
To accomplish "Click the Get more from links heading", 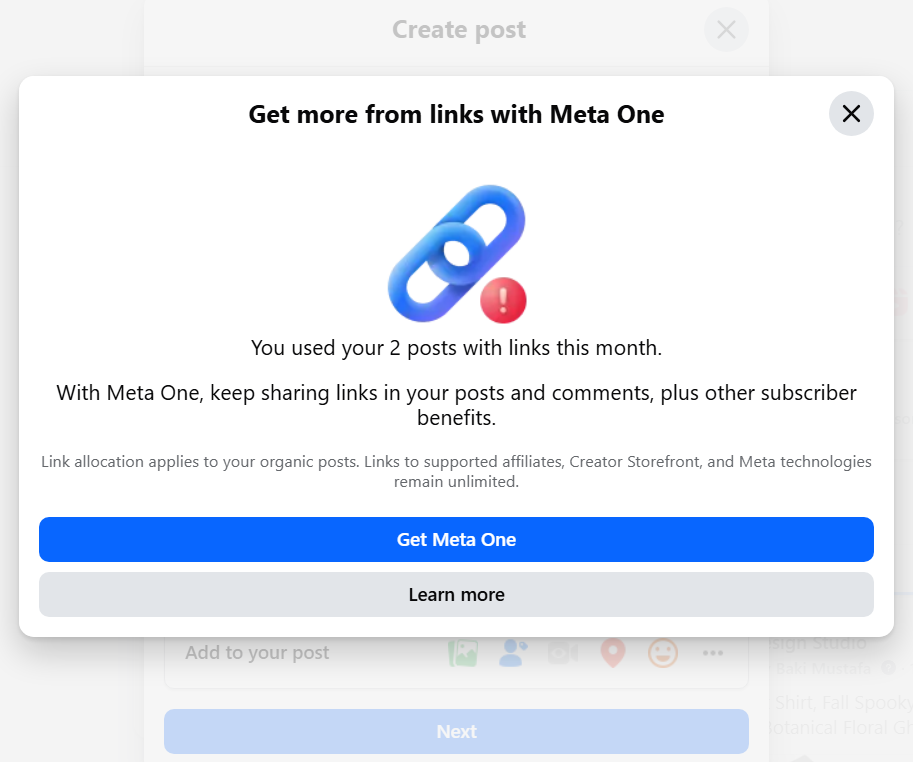I will pyautogui.click(x=456, y=114).
